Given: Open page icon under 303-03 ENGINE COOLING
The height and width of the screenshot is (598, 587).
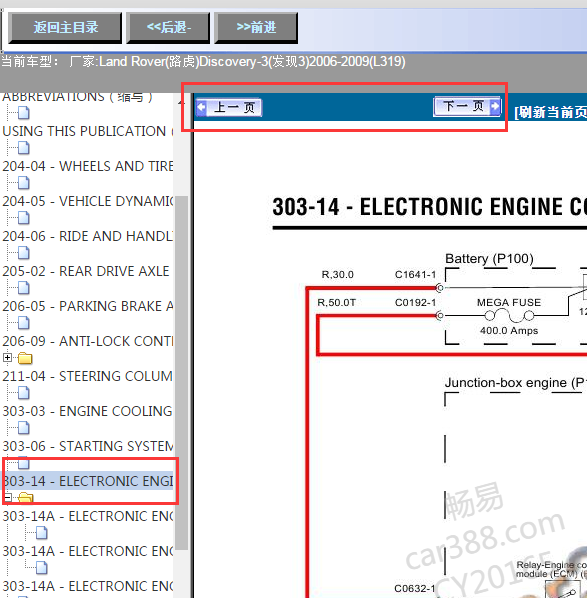Looking at the screenshot, I should (x=24, y=428).
